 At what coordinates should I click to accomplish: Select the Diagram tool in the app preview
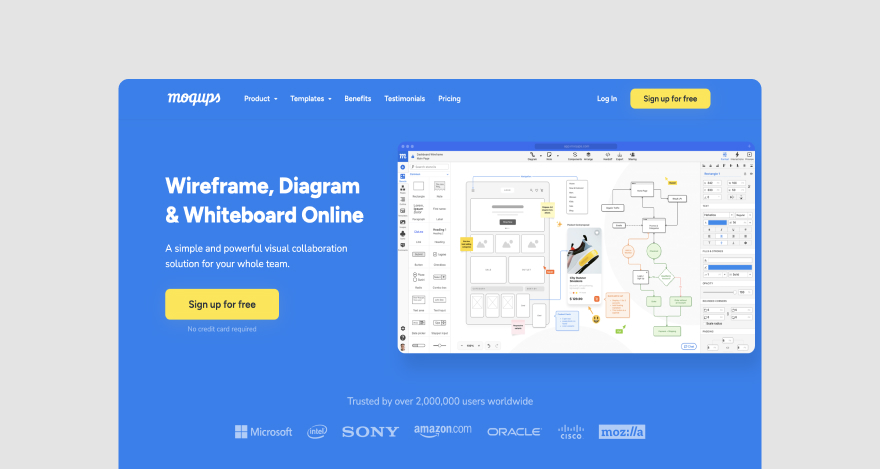[532, 156]
